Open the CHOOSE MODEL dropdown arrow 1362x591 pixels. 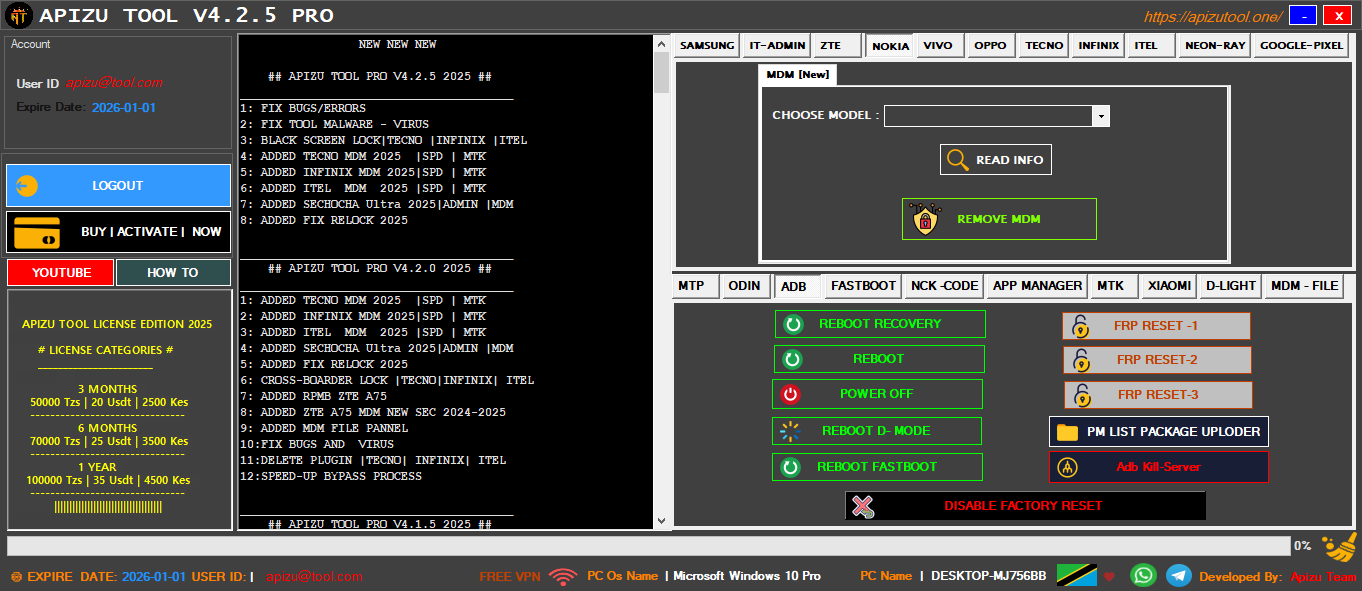point(1101,116)
